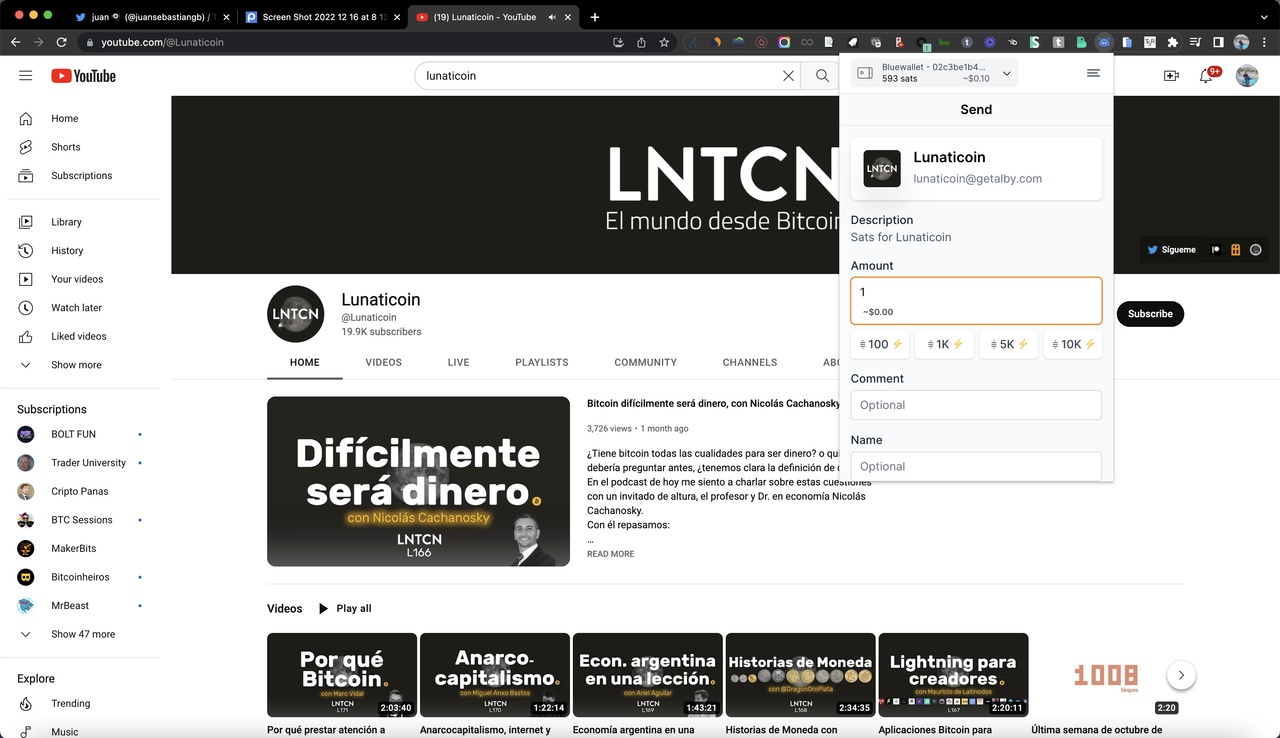The height and width of the screenshot is (738, 1280).
Task: Open the YouTube account avatar menu
Action: click(1247, 76)
